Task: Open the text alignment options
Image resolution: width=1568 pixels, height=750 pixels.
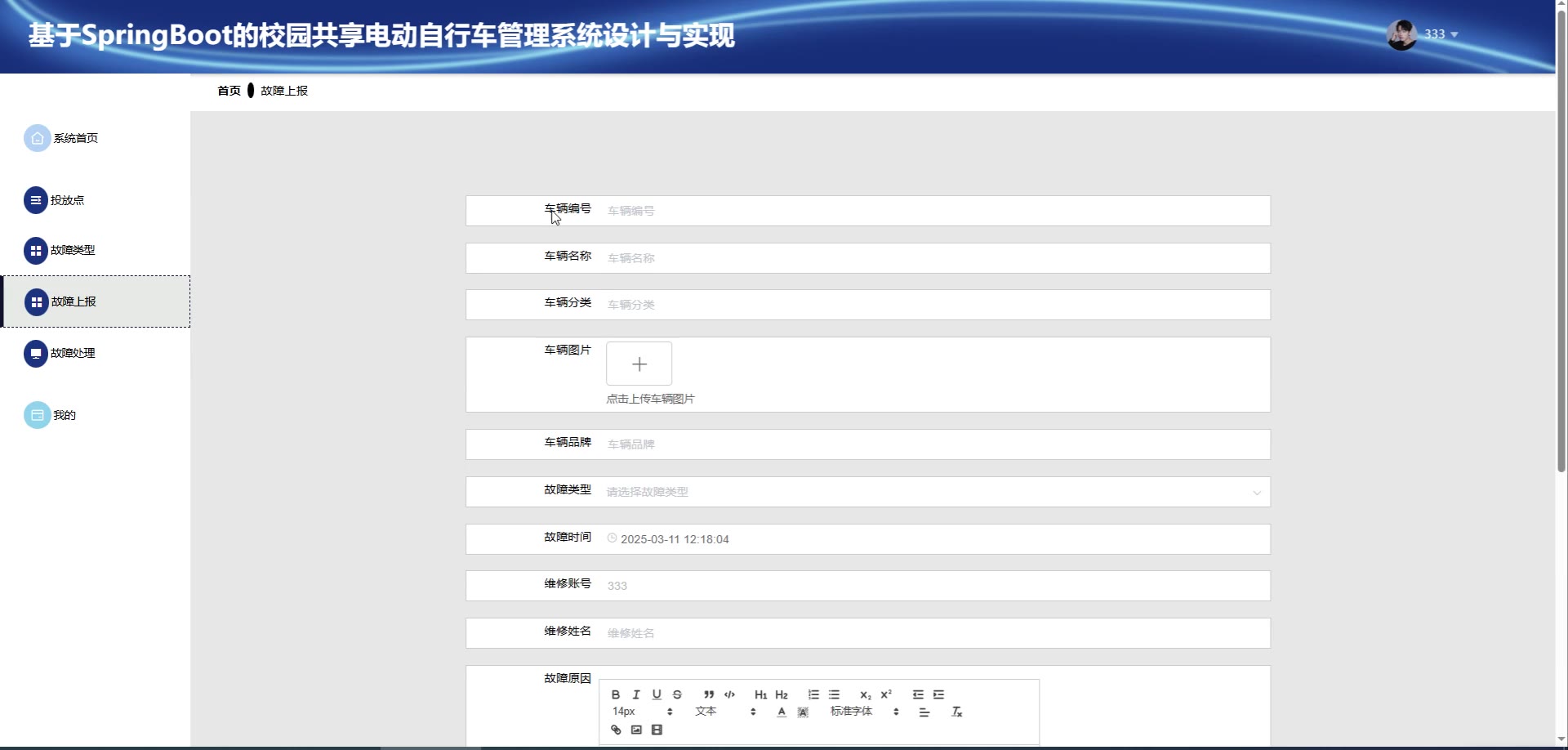Action: (924, 712)
